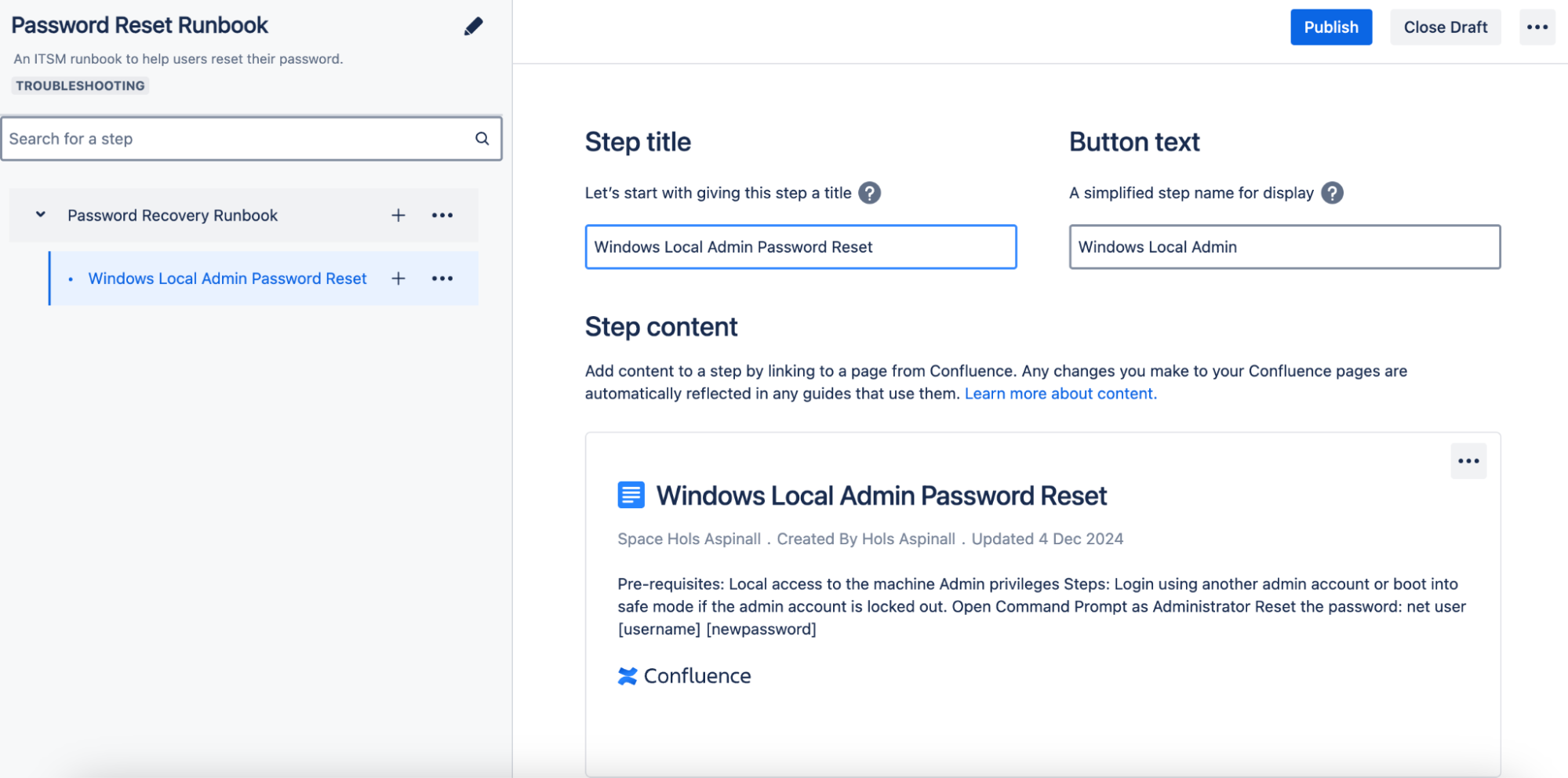Viewport: 1568px width, 778px height.
Task: Collapse the Password Recovery Runbook tree
Action: 40,215
